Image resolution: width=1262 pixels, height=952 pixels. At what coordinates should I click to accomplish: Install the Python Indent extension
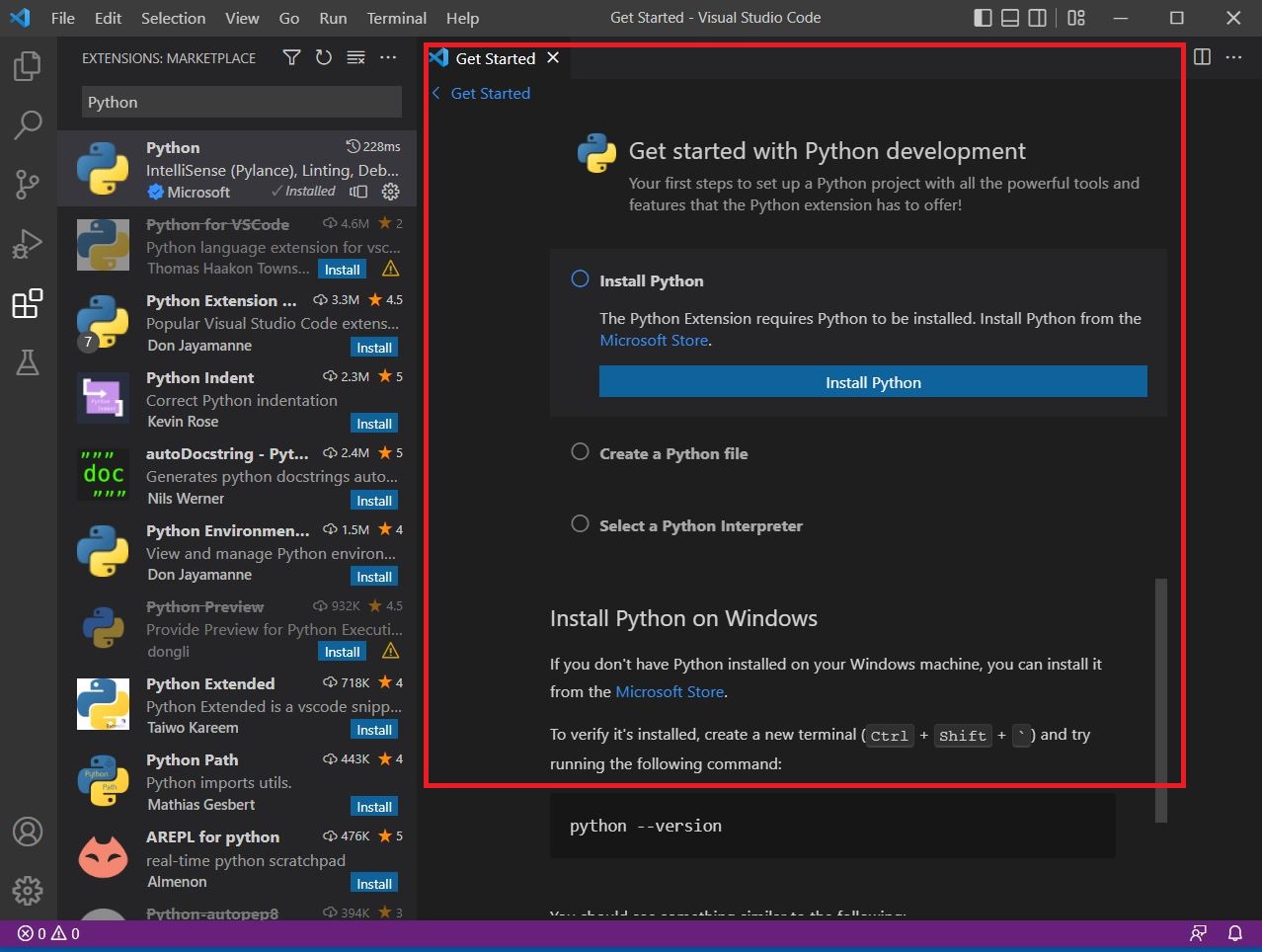coord(374,424)
